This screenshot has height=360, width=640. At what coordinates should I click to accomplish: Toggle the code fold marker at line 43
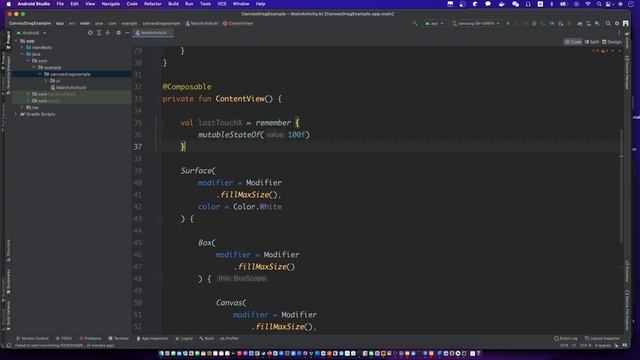pos(160,219)
